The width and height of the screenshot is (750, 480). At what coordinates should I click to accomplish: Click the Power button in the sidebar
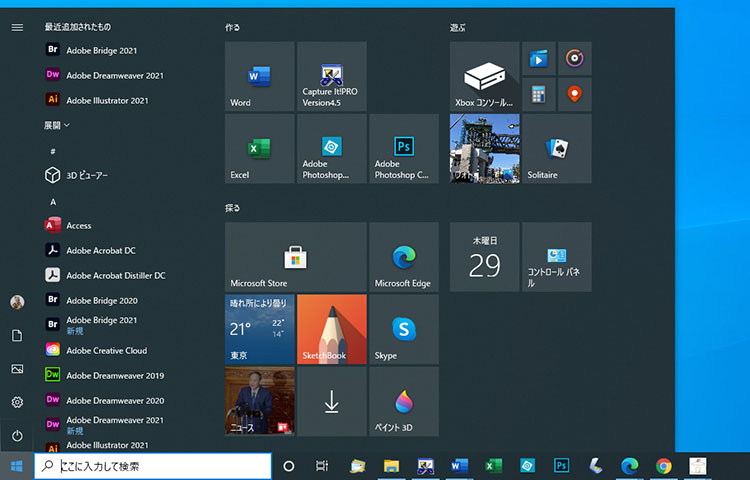[x=17, y=436]
